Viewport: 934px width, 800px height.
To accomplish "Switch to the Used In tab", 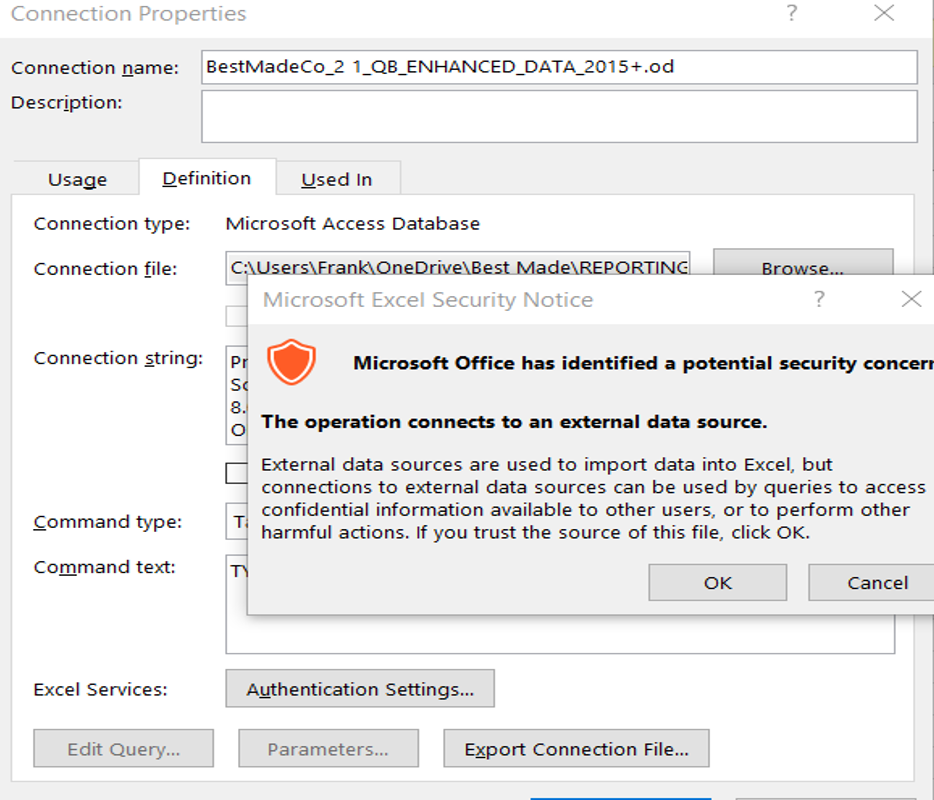I will [337, 179].
